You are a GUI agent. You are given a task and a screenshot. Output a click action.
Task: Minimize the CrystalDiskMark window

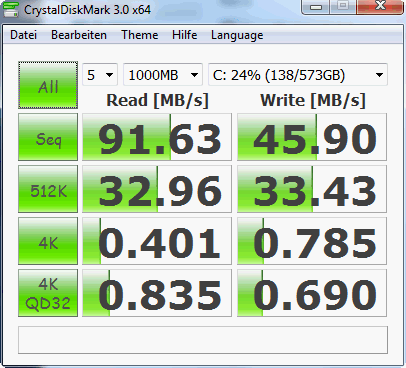pos(316,7)
